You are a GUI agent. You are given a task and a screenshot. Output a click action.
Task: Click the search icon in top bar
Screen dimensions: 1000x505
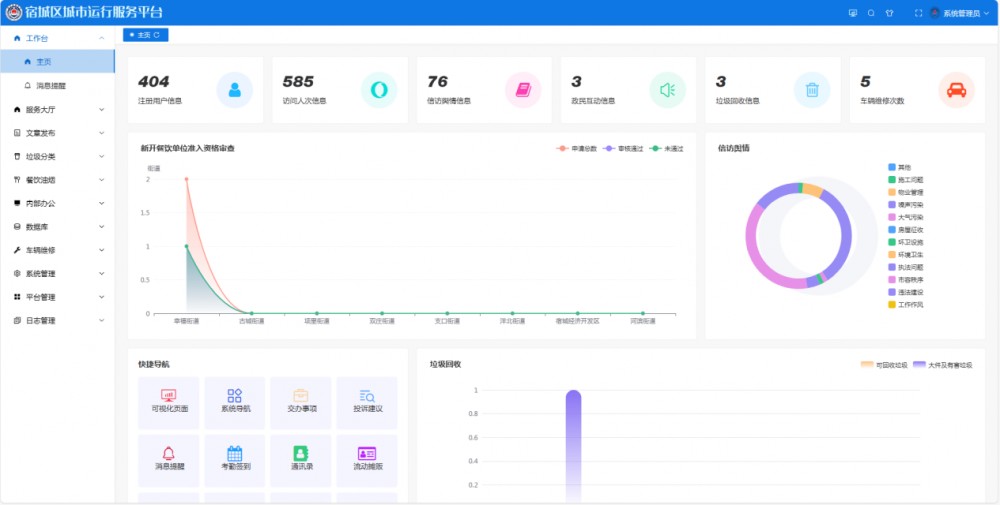(871, 13)
